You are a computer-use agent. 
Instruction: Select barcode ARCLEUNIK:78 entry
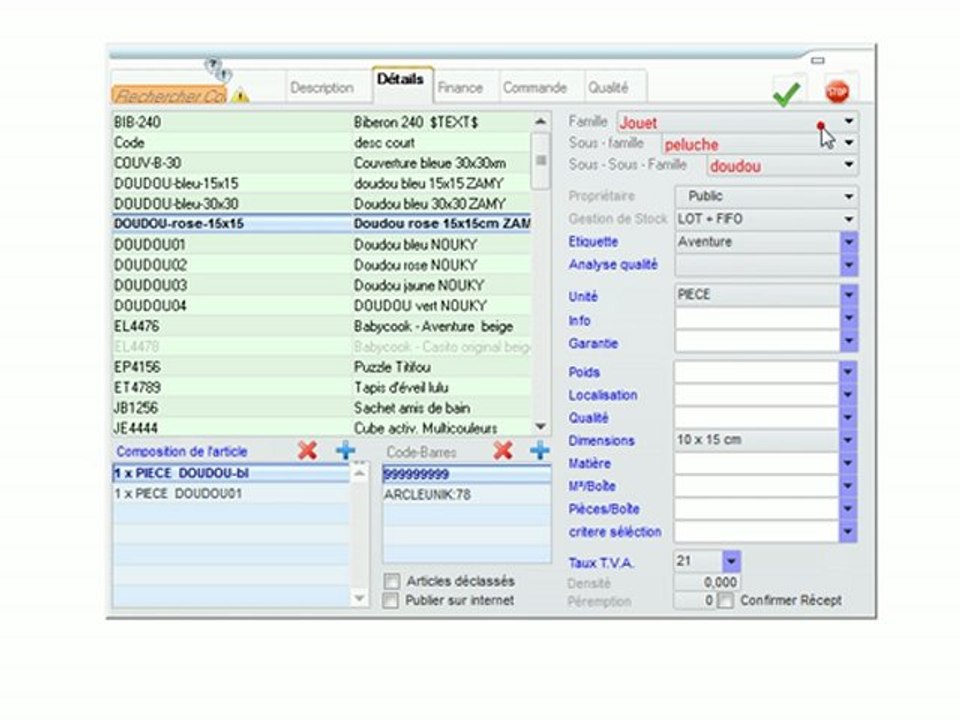tap(467, 494)
